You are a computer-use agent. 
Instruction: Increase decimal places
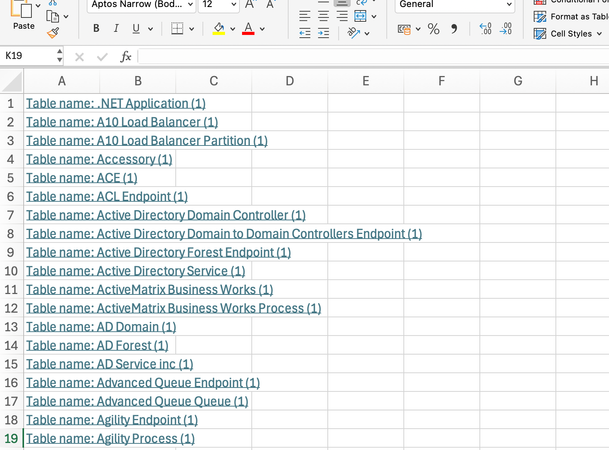[x=485, y=29]
